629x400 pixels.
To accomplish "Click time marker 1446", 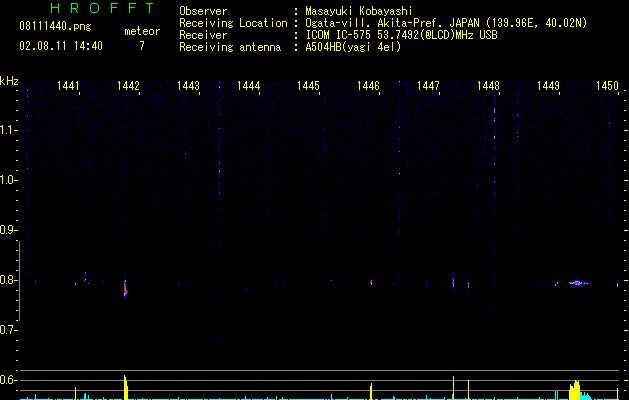I will pyautogui.click(x=368, y=86).
